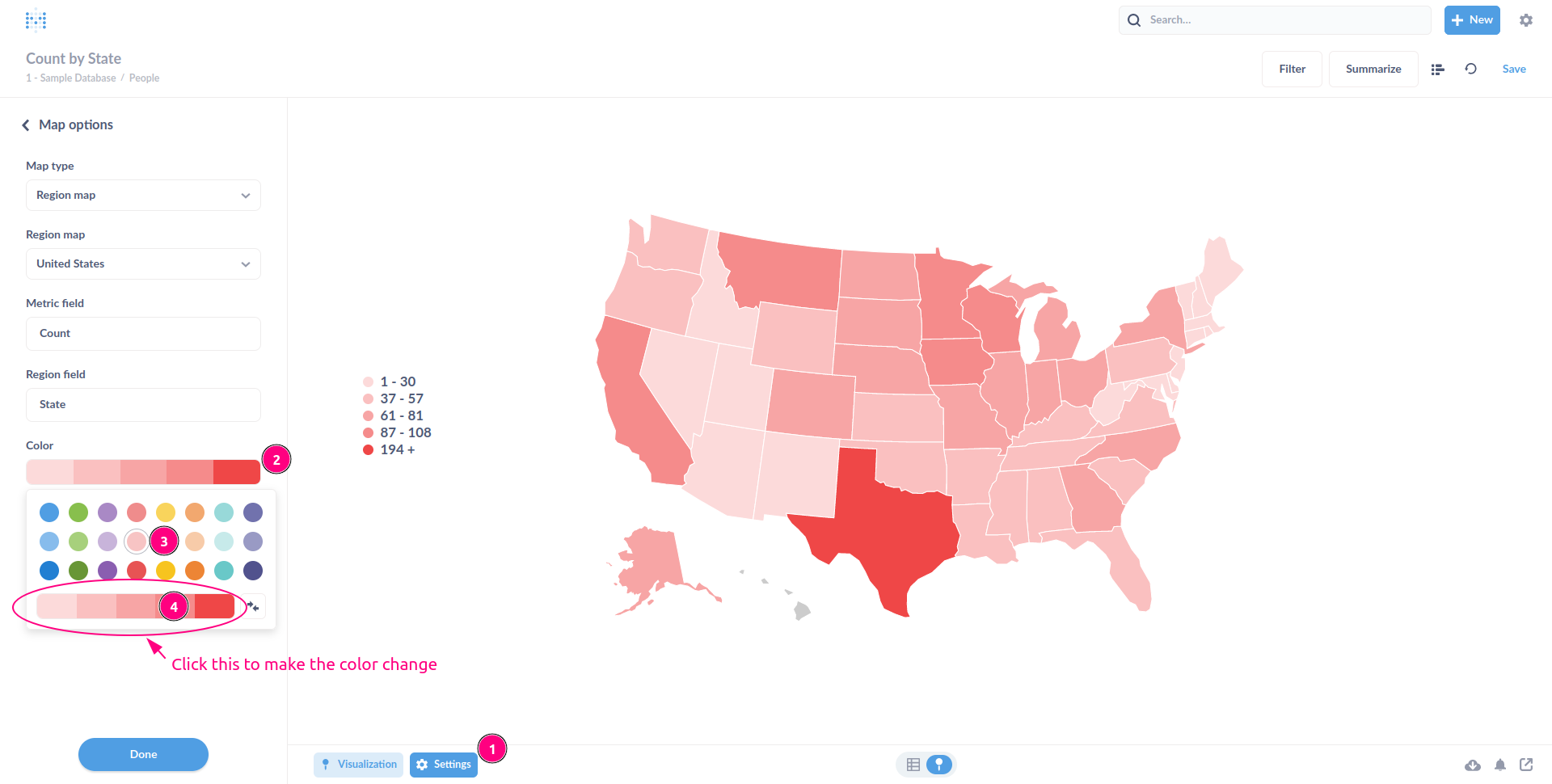Select the blue color swatch in the palette

49,512
